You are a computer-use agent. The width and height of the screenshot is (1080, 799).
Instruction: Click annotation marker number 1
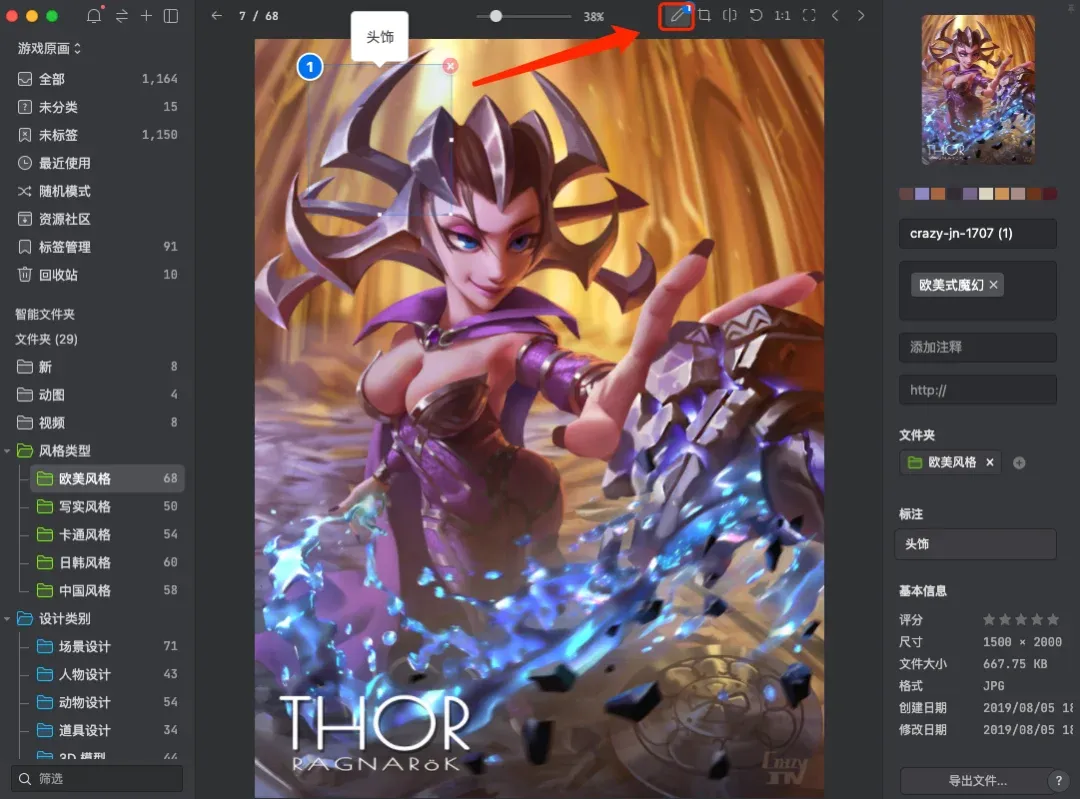coord(310,67)
